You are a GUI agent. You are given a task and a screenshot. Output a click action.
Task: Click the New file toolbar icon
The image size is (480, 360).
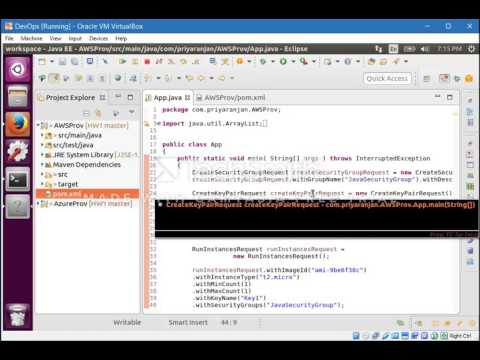pyautogui.click(x=42, y=61)
